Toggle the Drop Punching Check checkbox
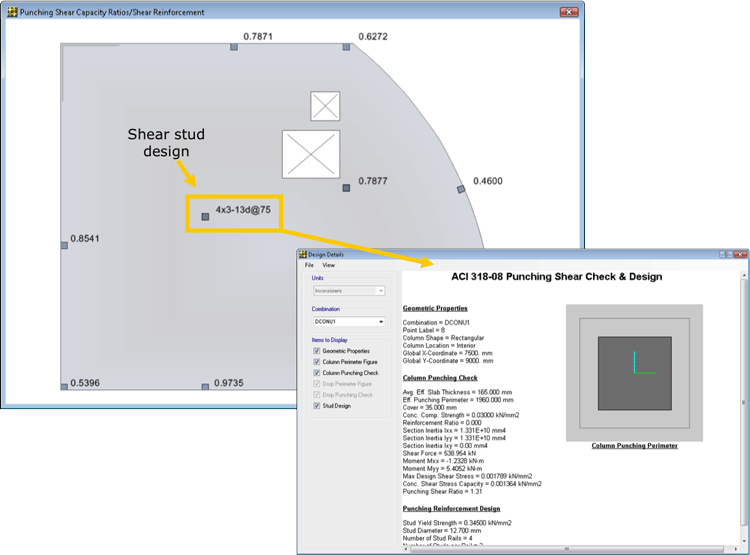 click(317, 395)
